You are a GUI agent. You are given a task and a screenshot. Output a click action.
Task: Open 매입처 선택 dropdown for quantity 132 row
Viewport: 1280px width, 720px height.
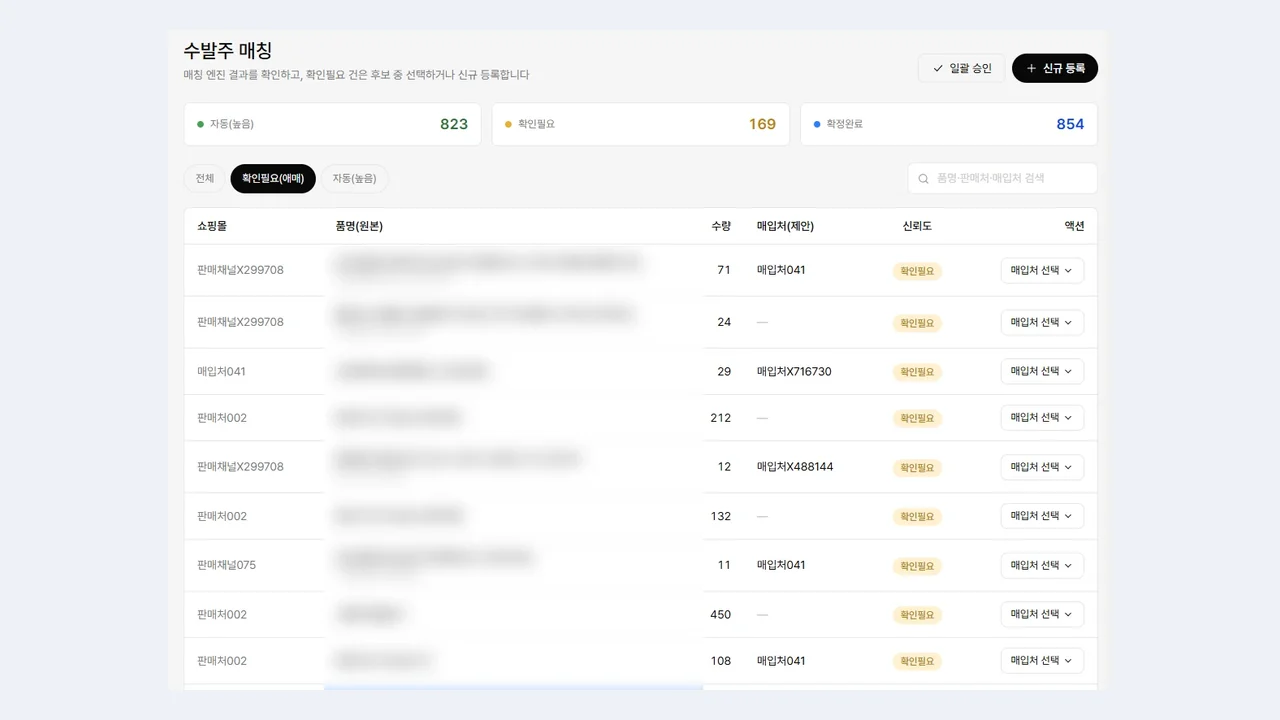click(x=1042, y=516)
